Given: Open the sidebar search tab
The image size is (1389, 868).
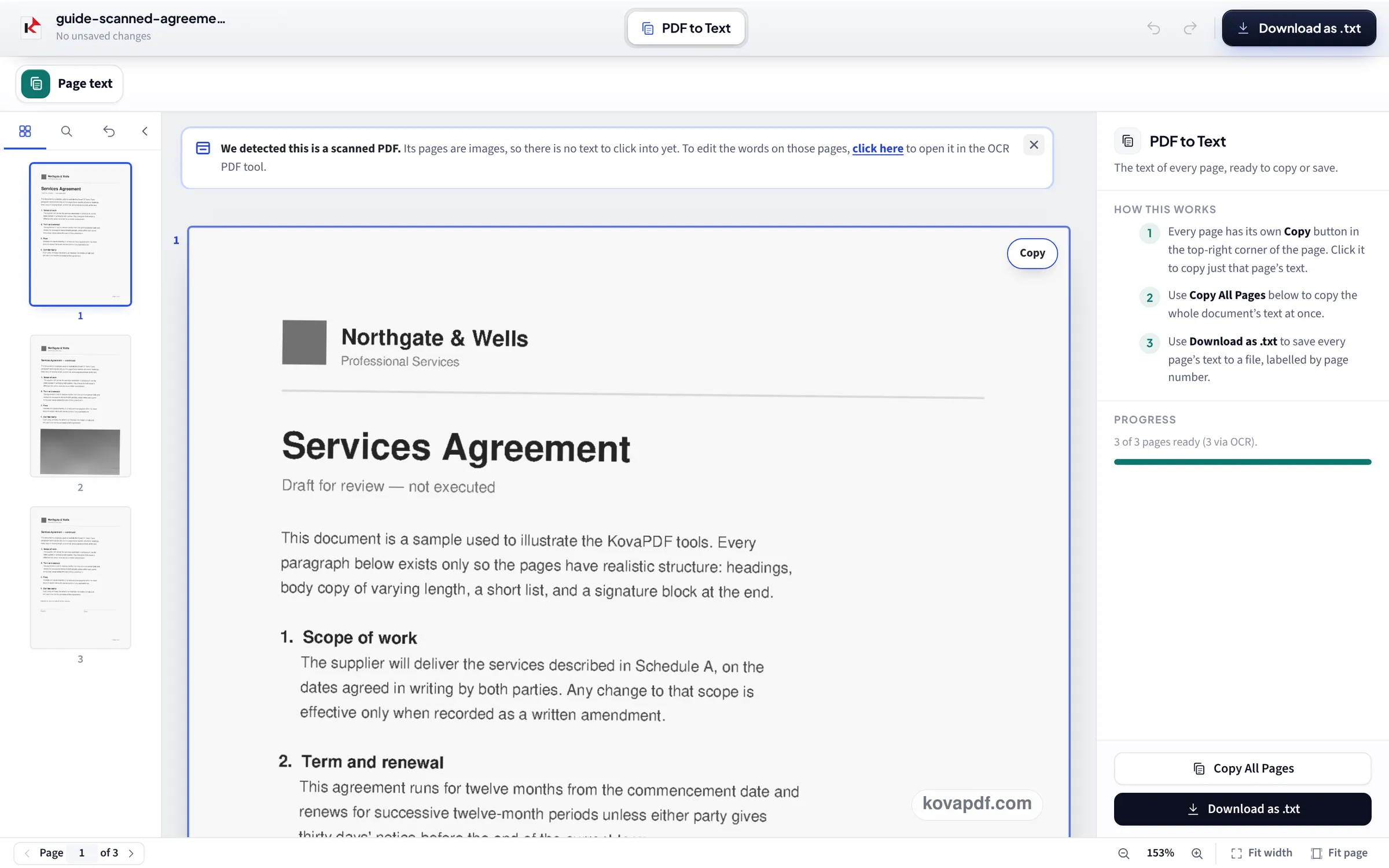Looking at the screenshot, I should coord(67,131).
